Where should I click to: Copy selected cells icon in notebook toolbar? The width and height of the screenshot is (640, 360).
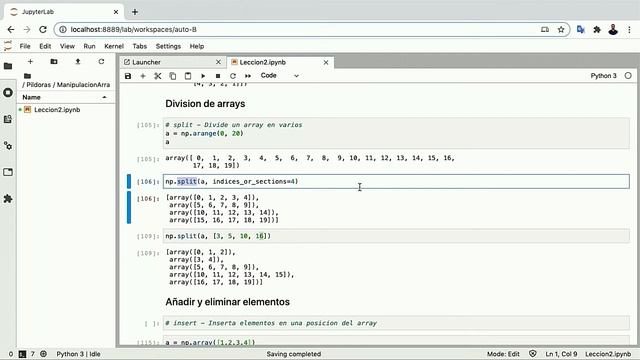coord(173,76)
